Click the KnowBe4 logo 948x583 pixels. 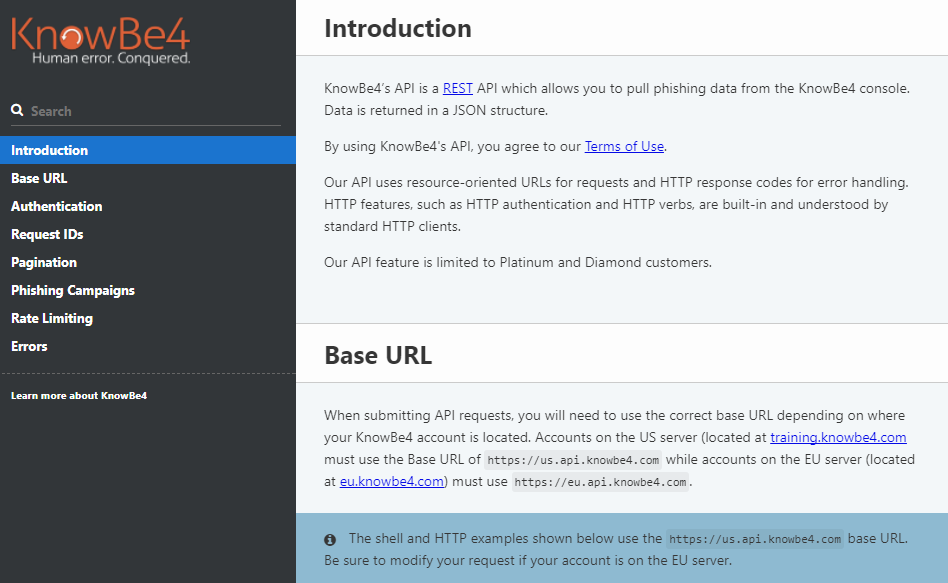point(100,41)
